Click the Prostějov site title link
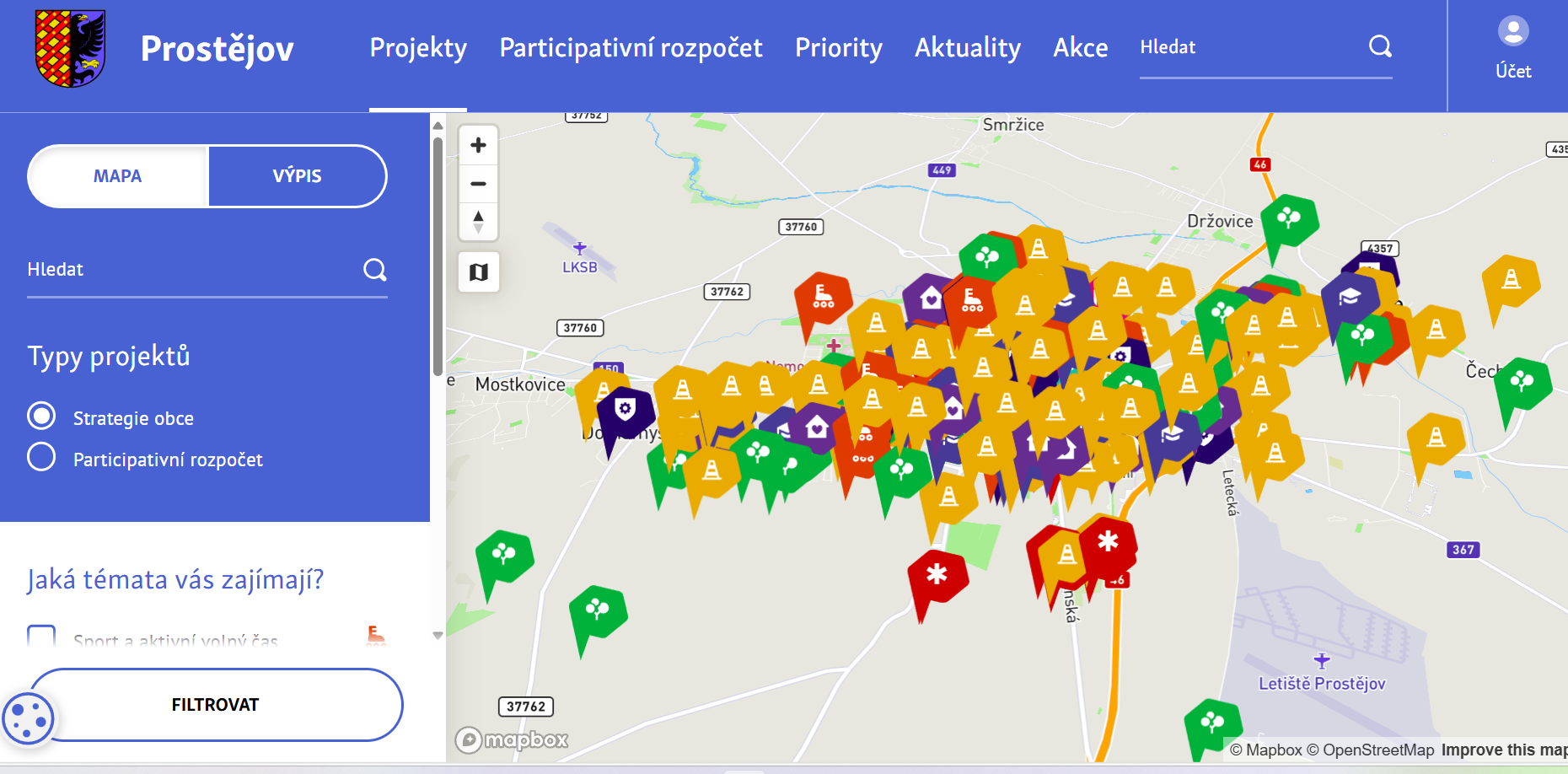 tap(217, 49)
